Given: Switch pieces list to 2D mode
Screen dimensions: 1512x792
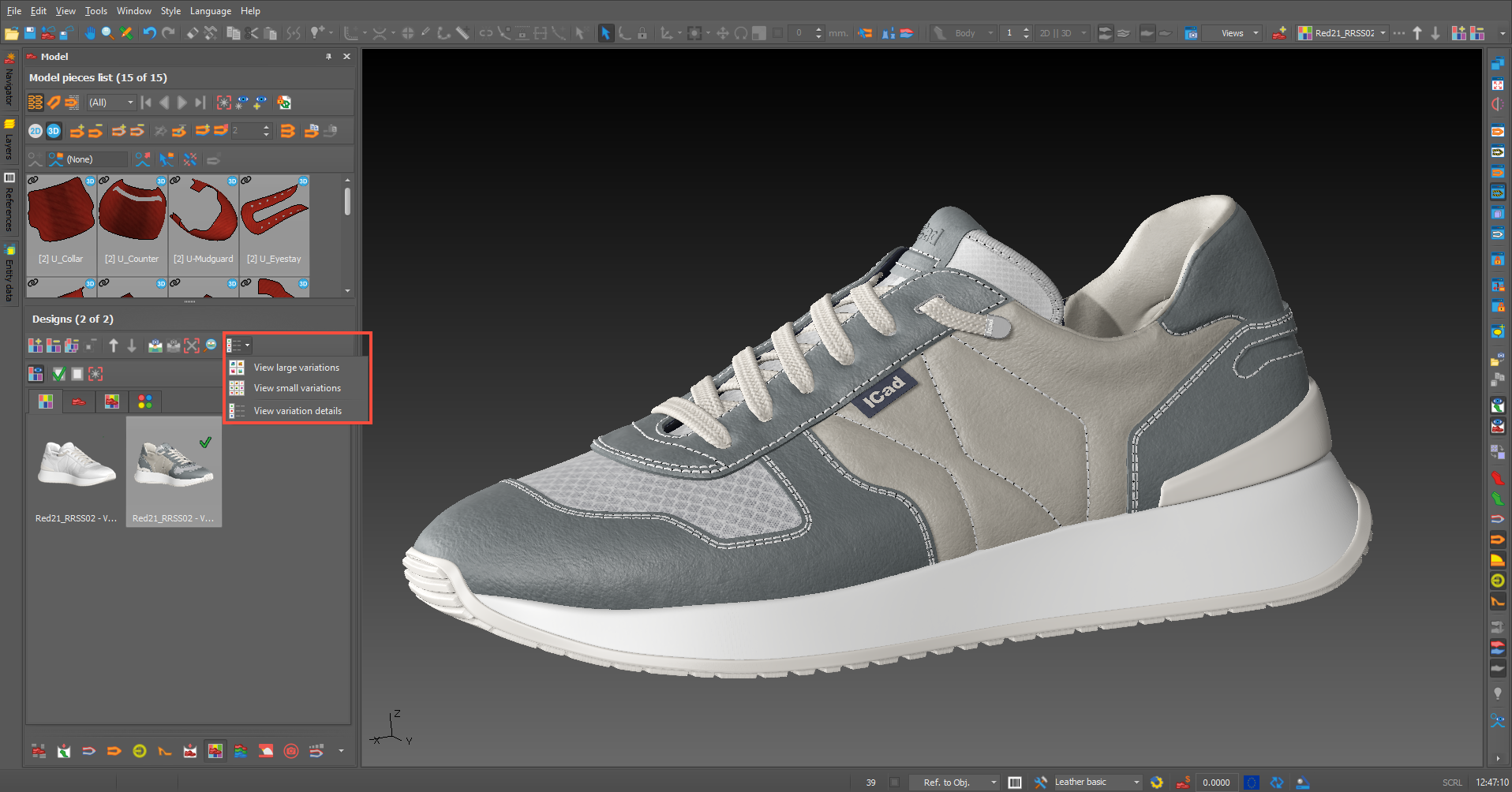Looking at the screenshot, I should [x=36, y=131].
